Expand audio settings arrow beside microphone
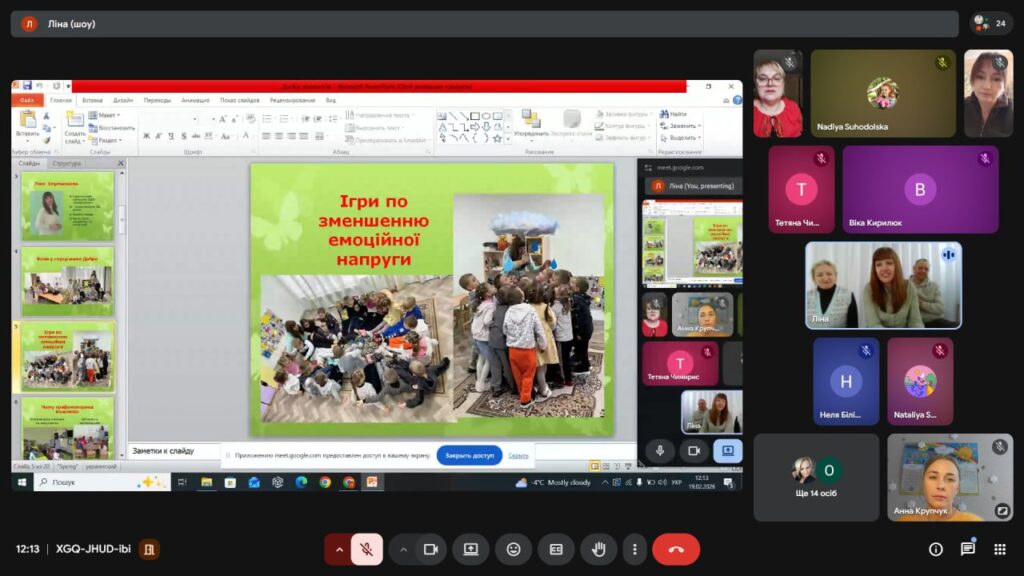Image resolution: width=1024 pixels, height=576 pixels. coord(339,549)
